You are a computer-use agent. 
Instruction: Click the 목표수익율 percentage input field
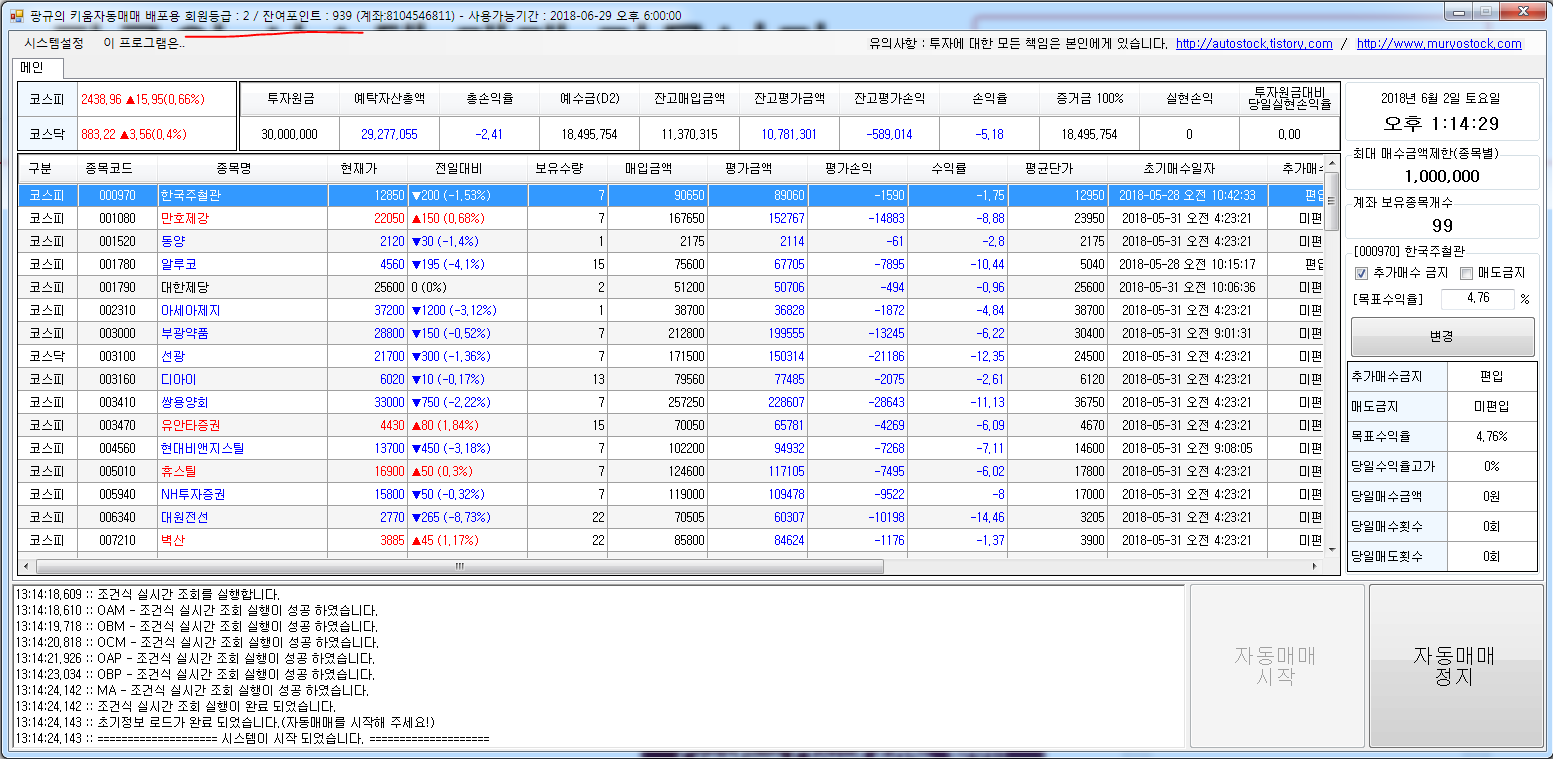tap(1477, 298)
